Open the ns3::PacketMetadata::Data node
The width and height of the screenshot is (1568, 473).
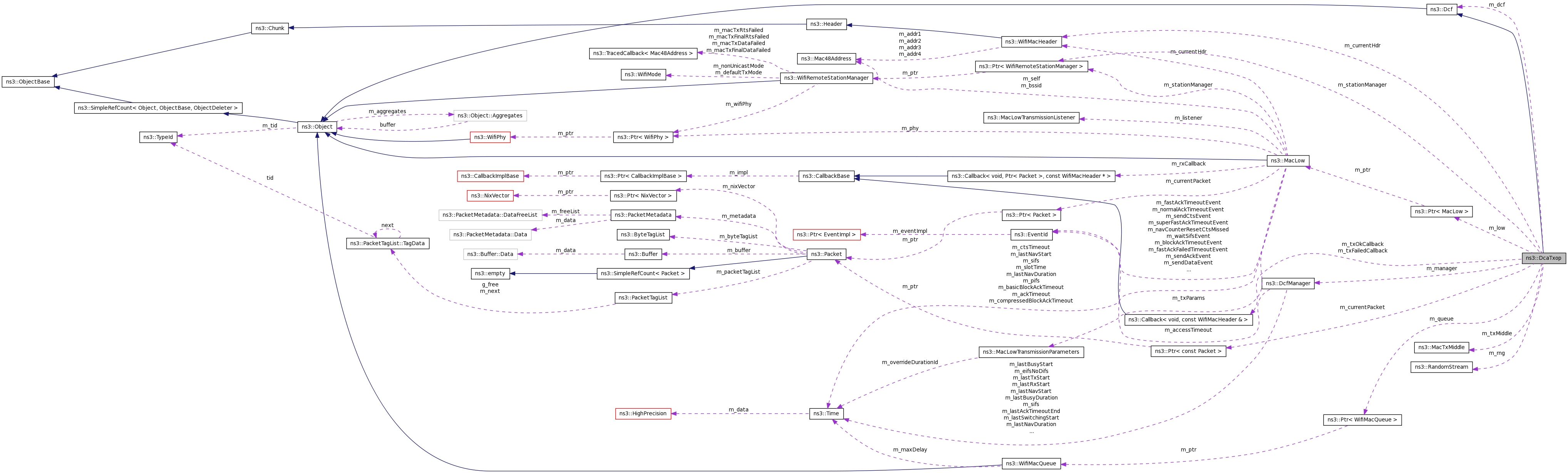point(490,234)
